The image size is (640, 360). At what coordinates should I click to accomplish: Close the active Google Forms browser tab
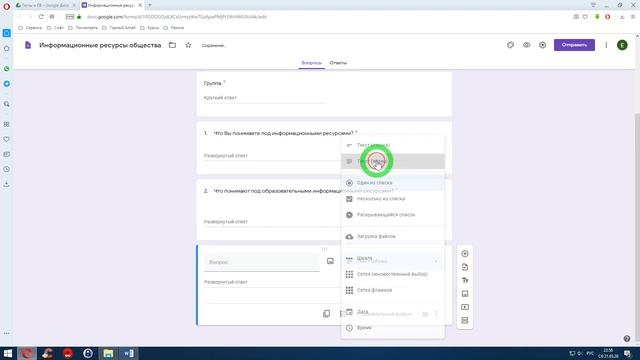pyautogui.click(x=140, y=5)
